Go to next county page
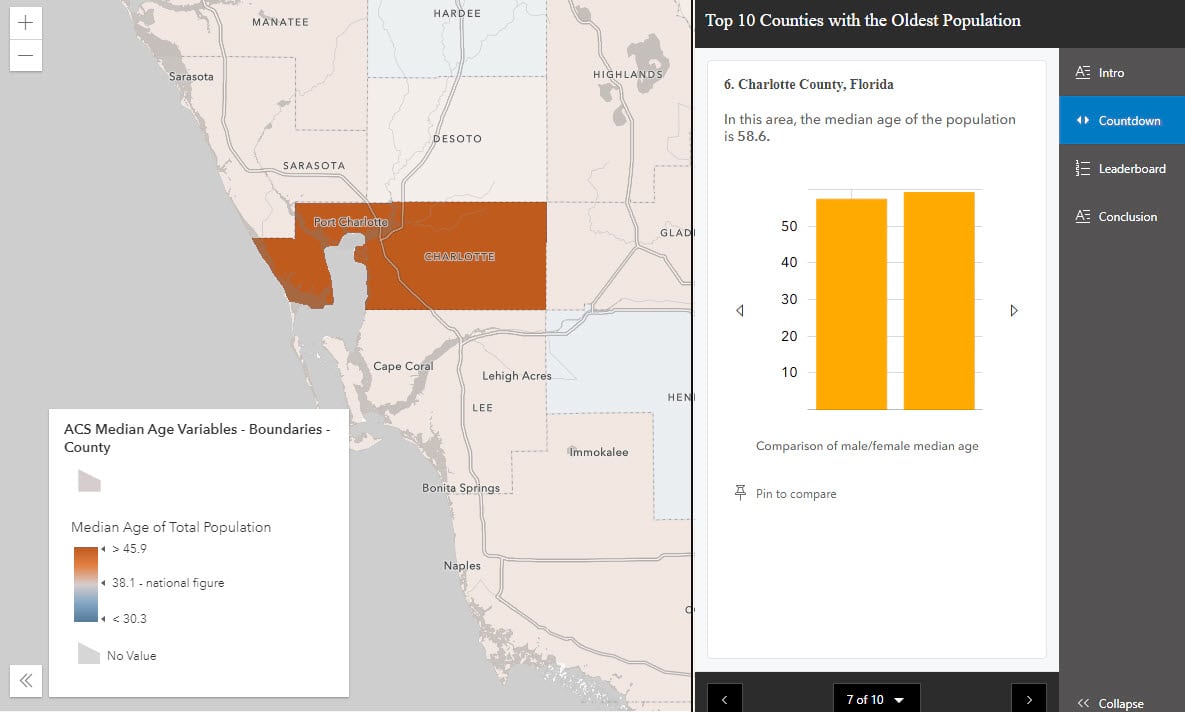Screen dimensions: 1185x712 (1029, 698)
